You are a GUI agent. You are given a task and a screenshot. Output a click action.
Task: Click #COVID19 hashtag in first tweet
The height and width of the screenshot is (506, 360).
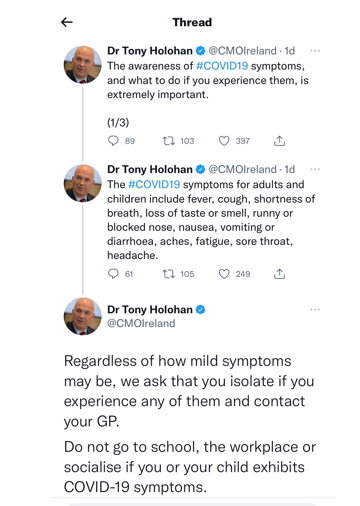coord(222,66)
